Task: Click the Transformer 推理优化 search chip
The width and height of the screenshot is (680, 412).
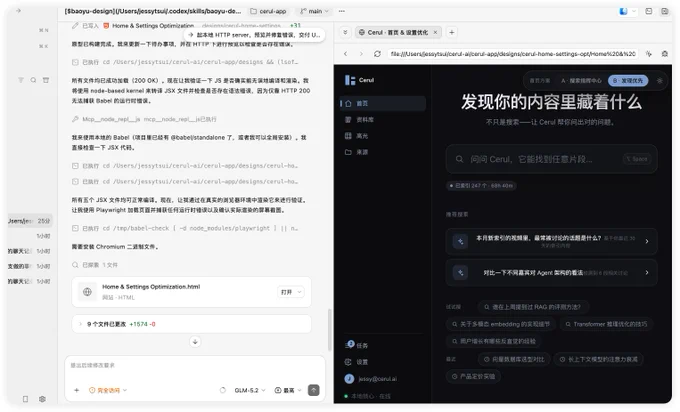Action: click(x=606, y=324)
